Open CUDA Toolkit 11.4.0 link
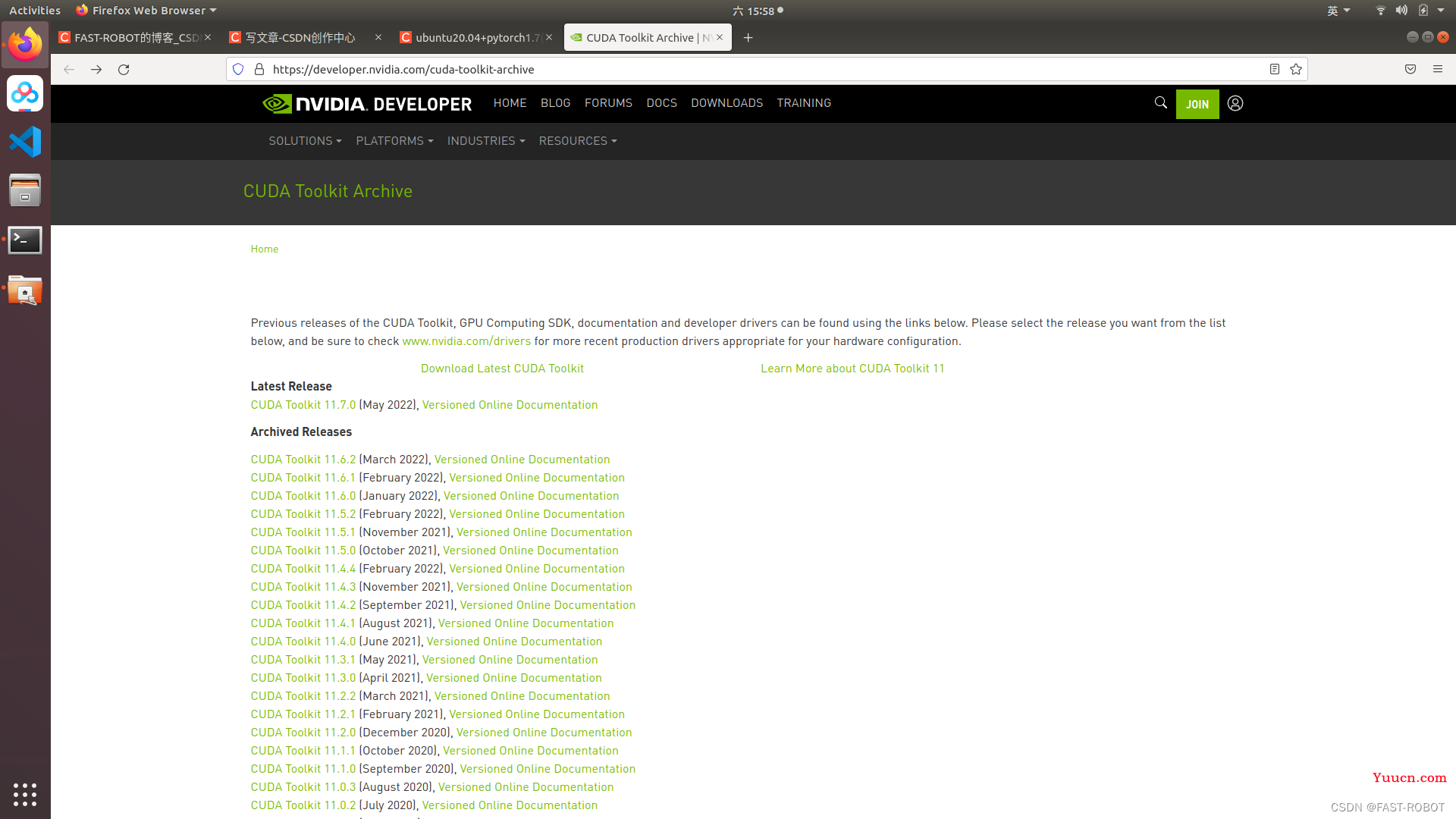The width and height of the screenshot is (1456, 819). click(303, 642)
